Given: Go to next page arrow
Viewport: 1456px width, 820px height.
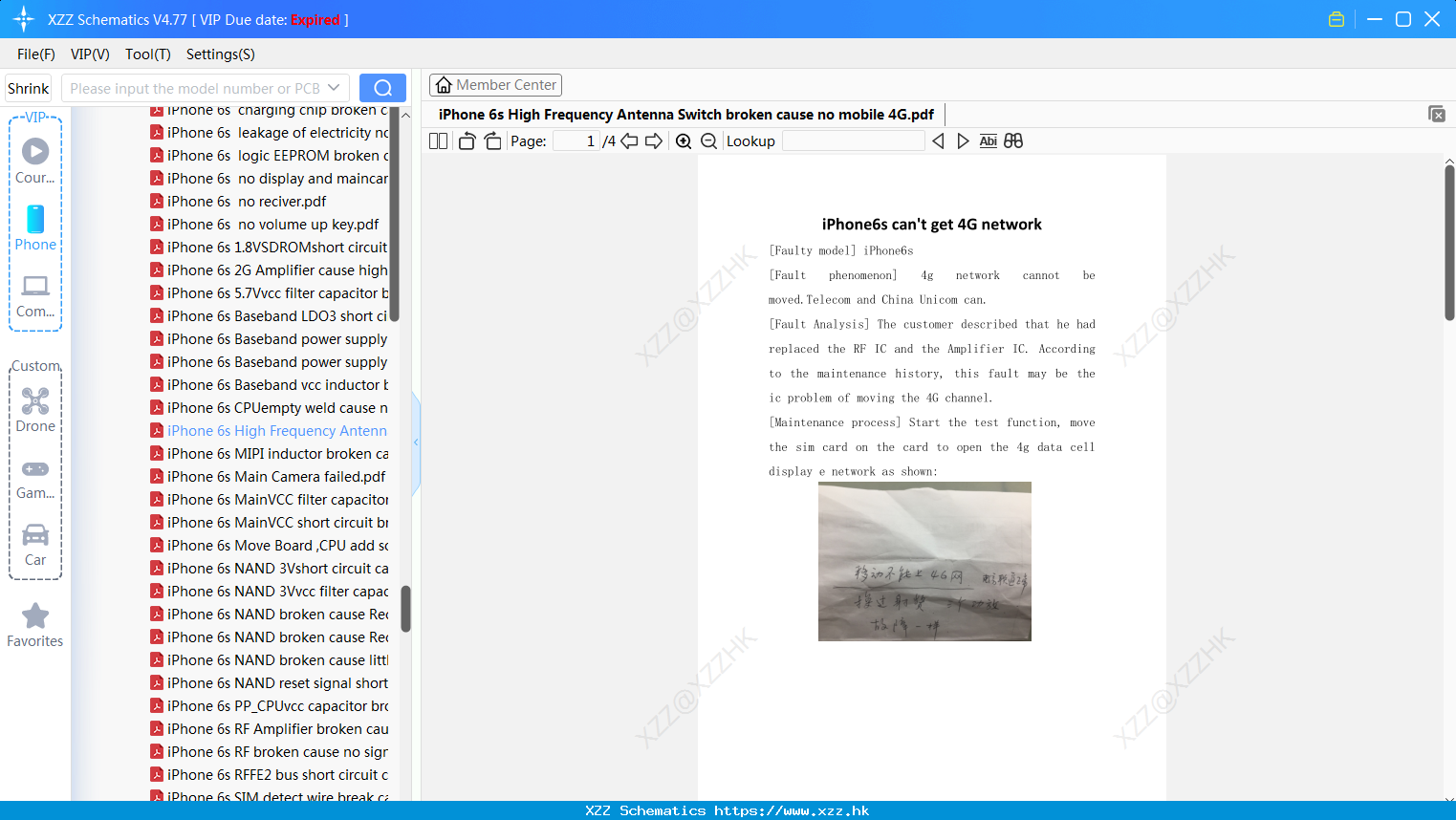Looking at the screenshot, I should point(654,140).
